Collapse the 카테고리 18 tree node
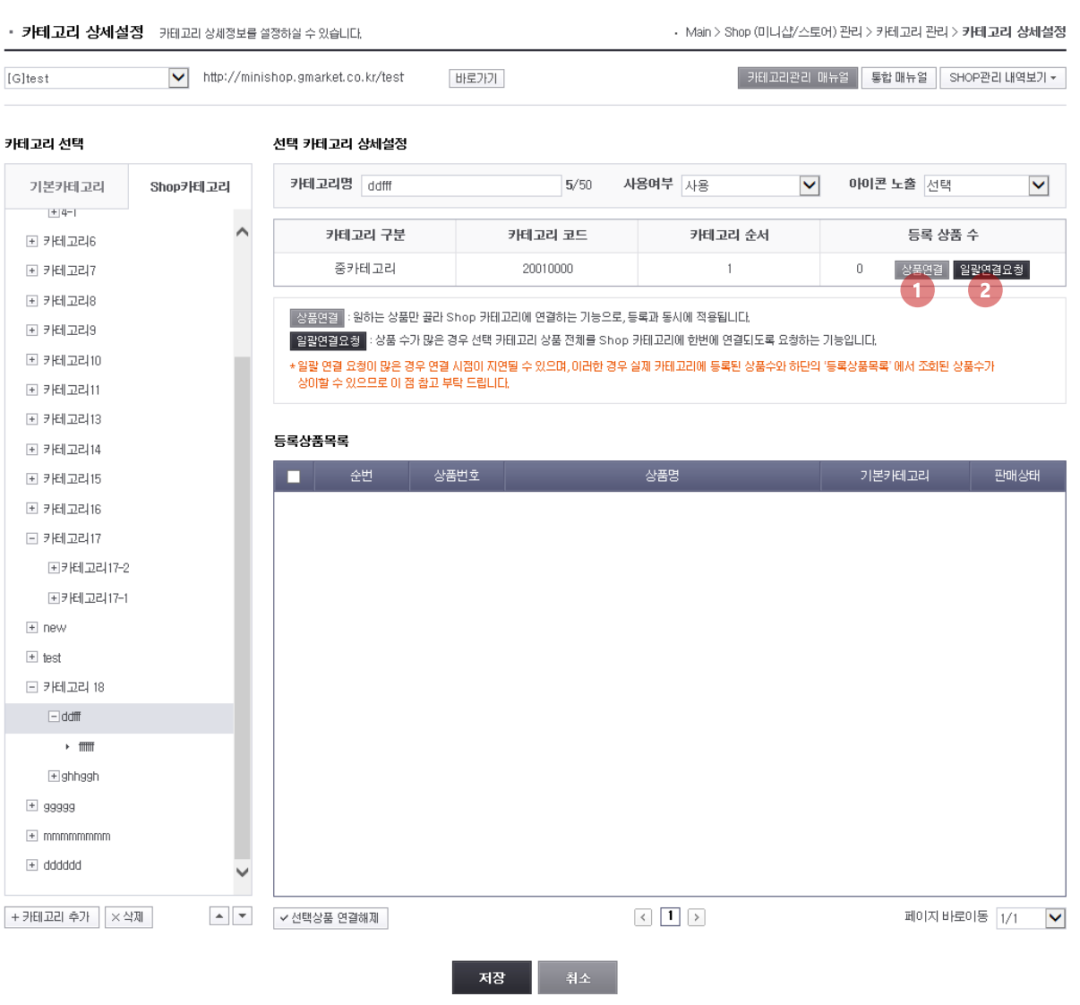The width and height of the screenshot is (1080, 1005). coord(32,687)
